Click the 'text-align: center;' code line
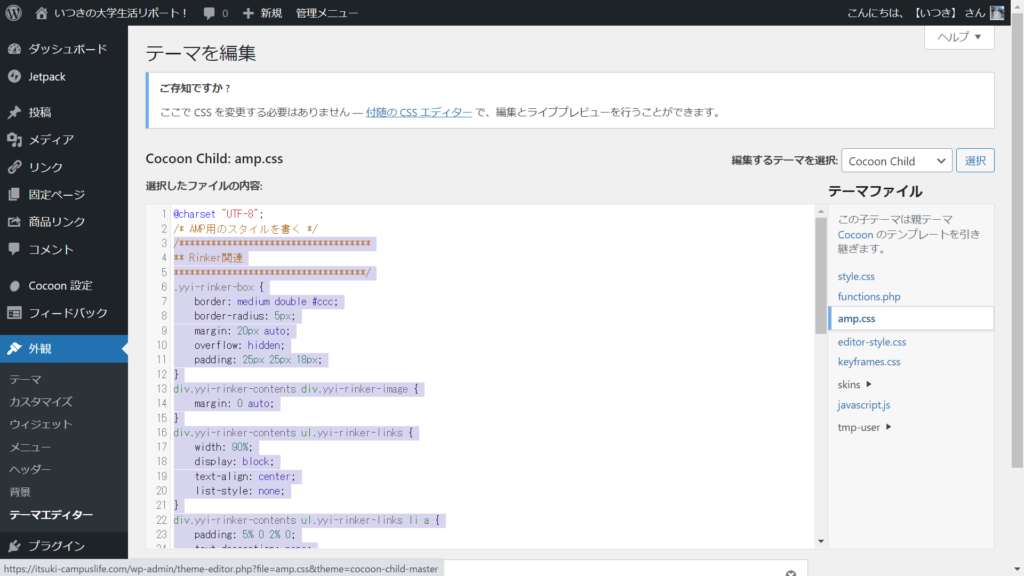This screenshot has height=576, width=1024. tap(244, 477)
